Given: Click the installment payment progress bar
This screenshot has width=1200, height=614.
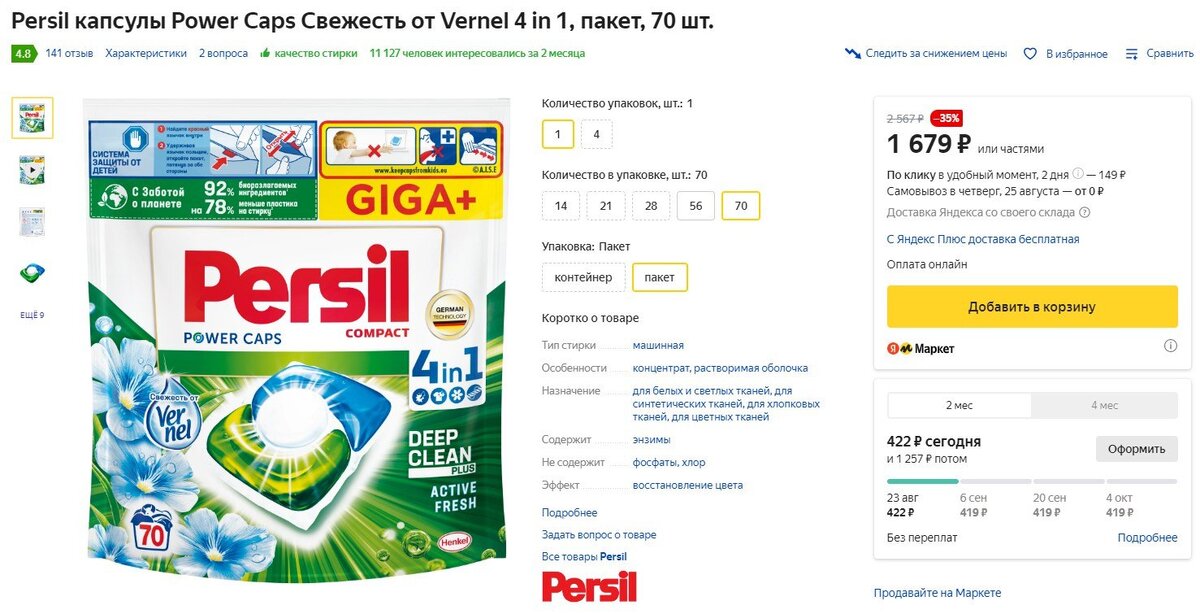Looking at the screenshot, I should coord(1032,481).
